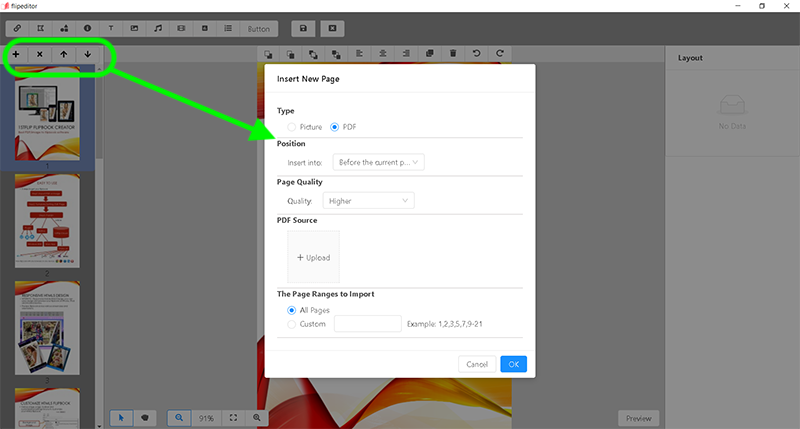Click the exit editor X-box icon

tap(332, 29)
